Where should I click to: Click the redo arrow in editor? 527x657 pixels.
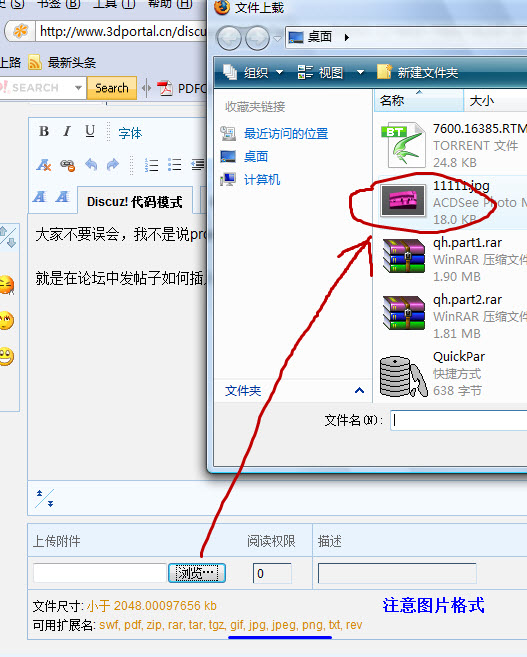(x=113, y=165)
